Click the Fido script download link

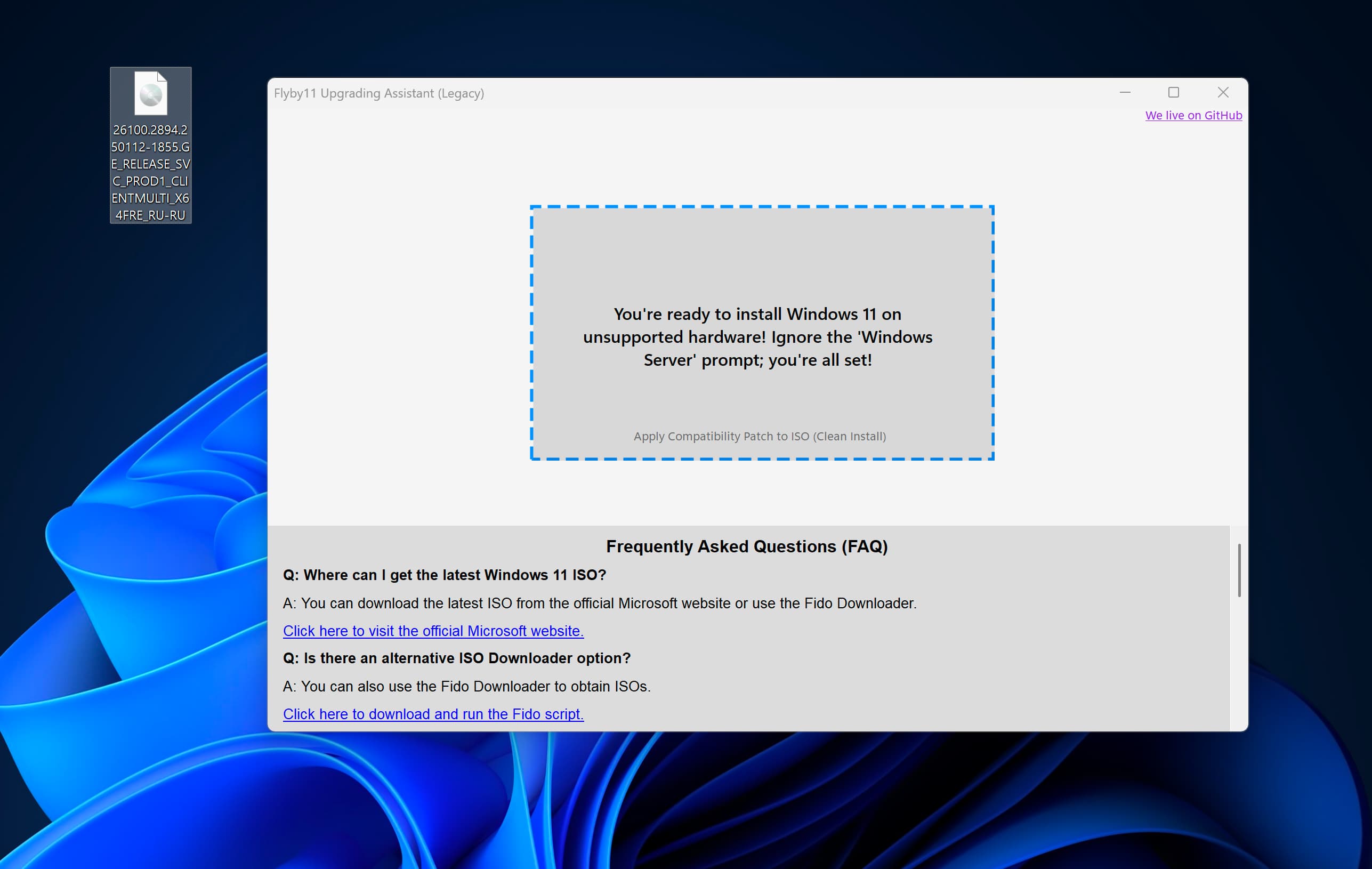(x=433, y=714)
